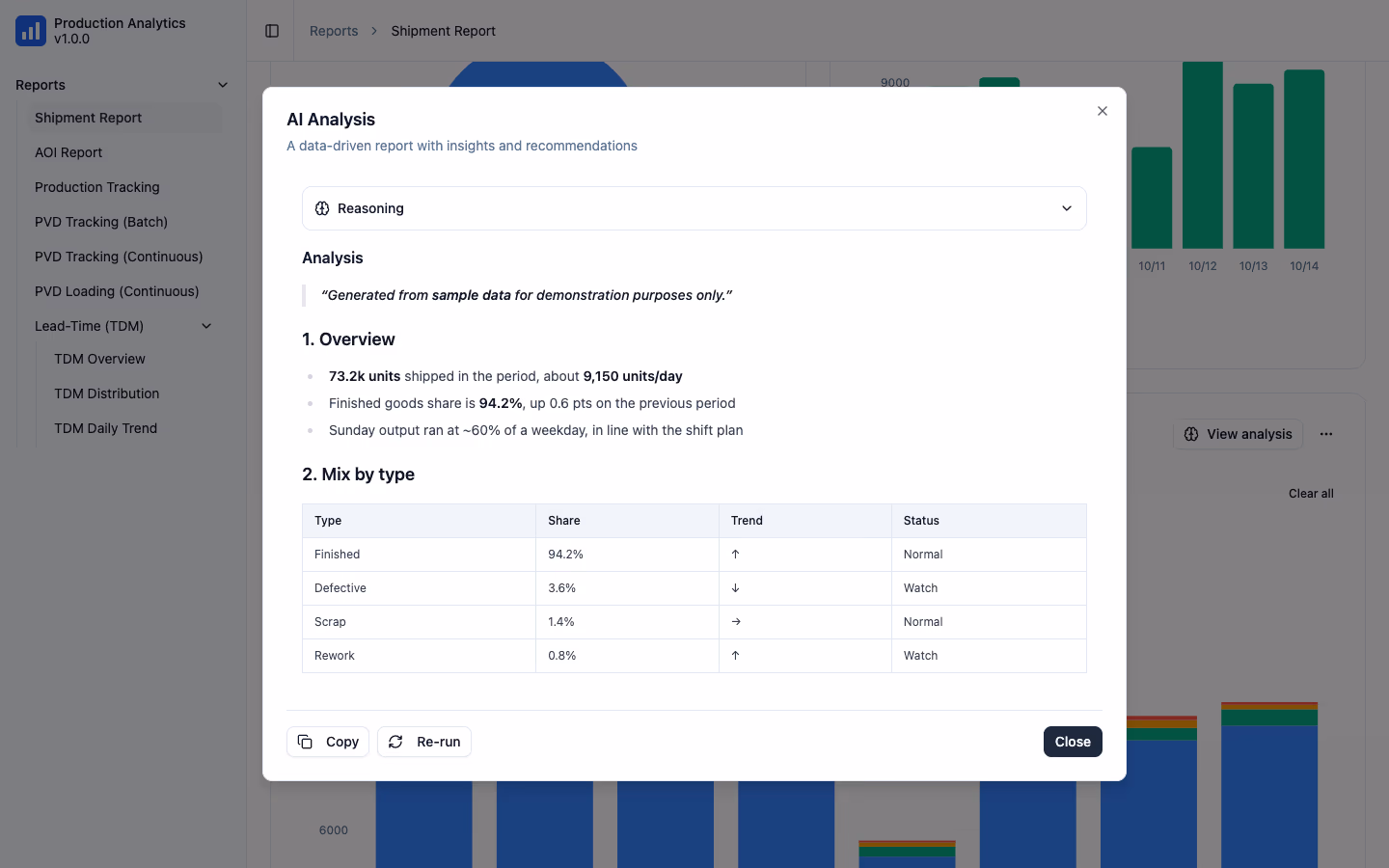Select the Defective row cell
Viewport: 1389px width, 868px height.
419,588
